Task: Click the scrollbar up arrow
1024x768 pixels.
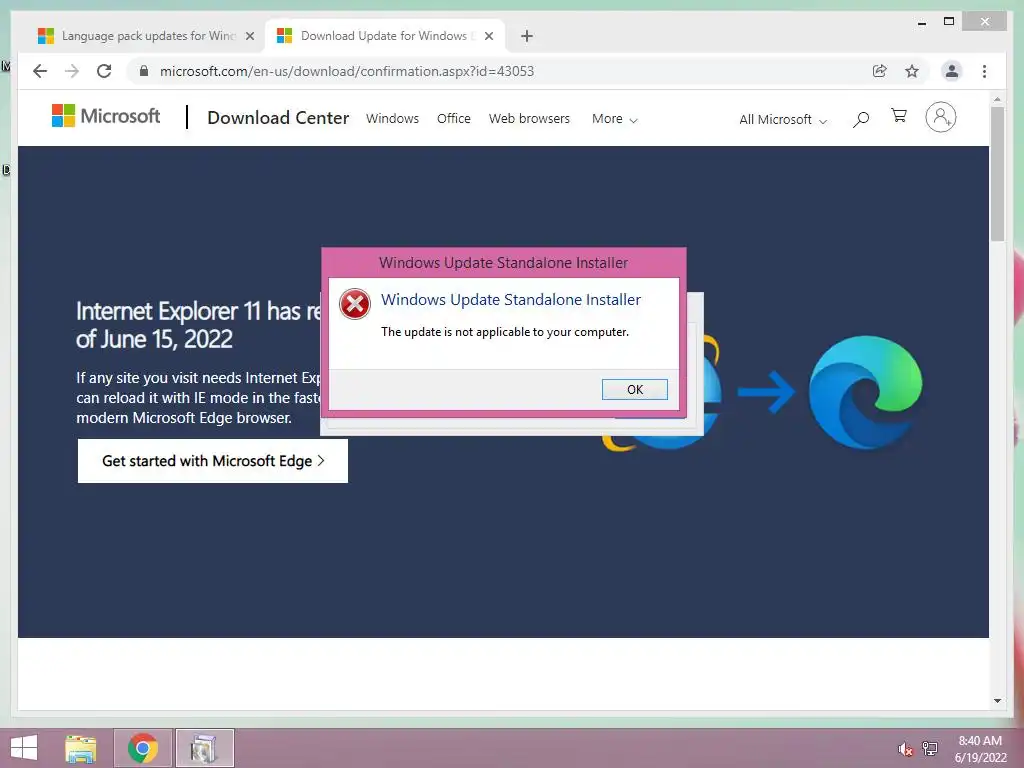Action: 997,100
